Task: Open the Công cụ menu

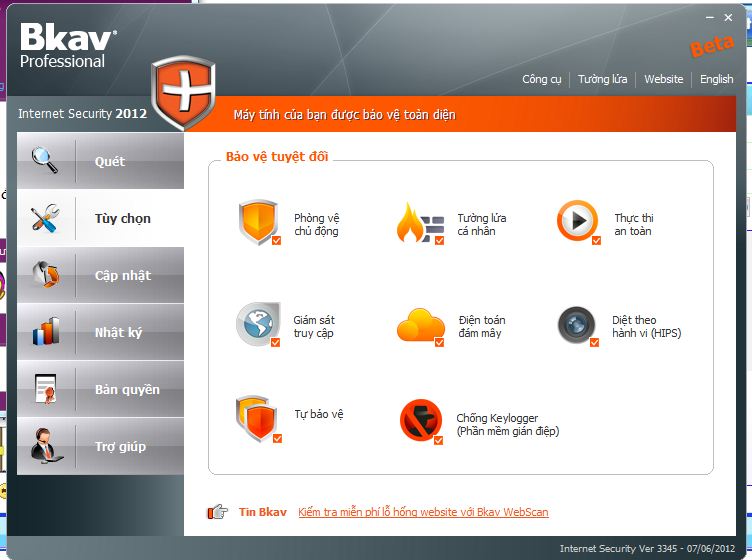Action: point(541,79)
